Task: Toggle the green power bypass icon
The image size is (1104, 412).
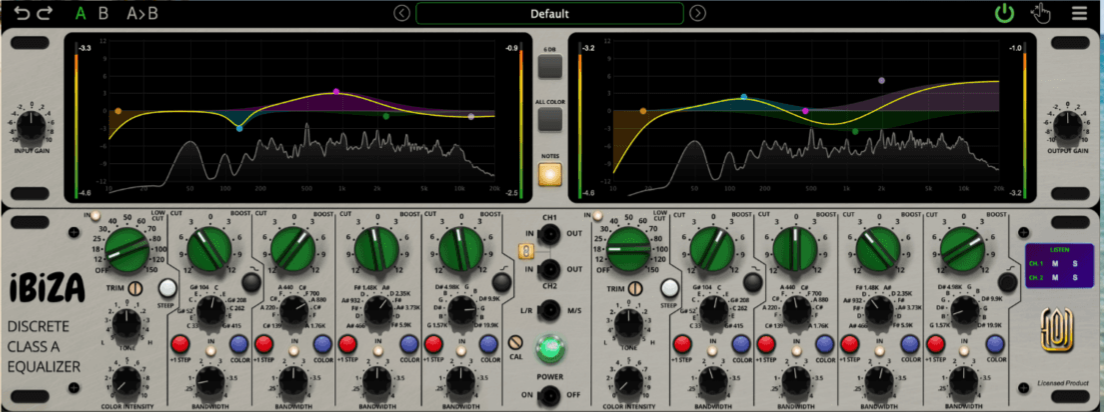Action: pos(1003,13)
